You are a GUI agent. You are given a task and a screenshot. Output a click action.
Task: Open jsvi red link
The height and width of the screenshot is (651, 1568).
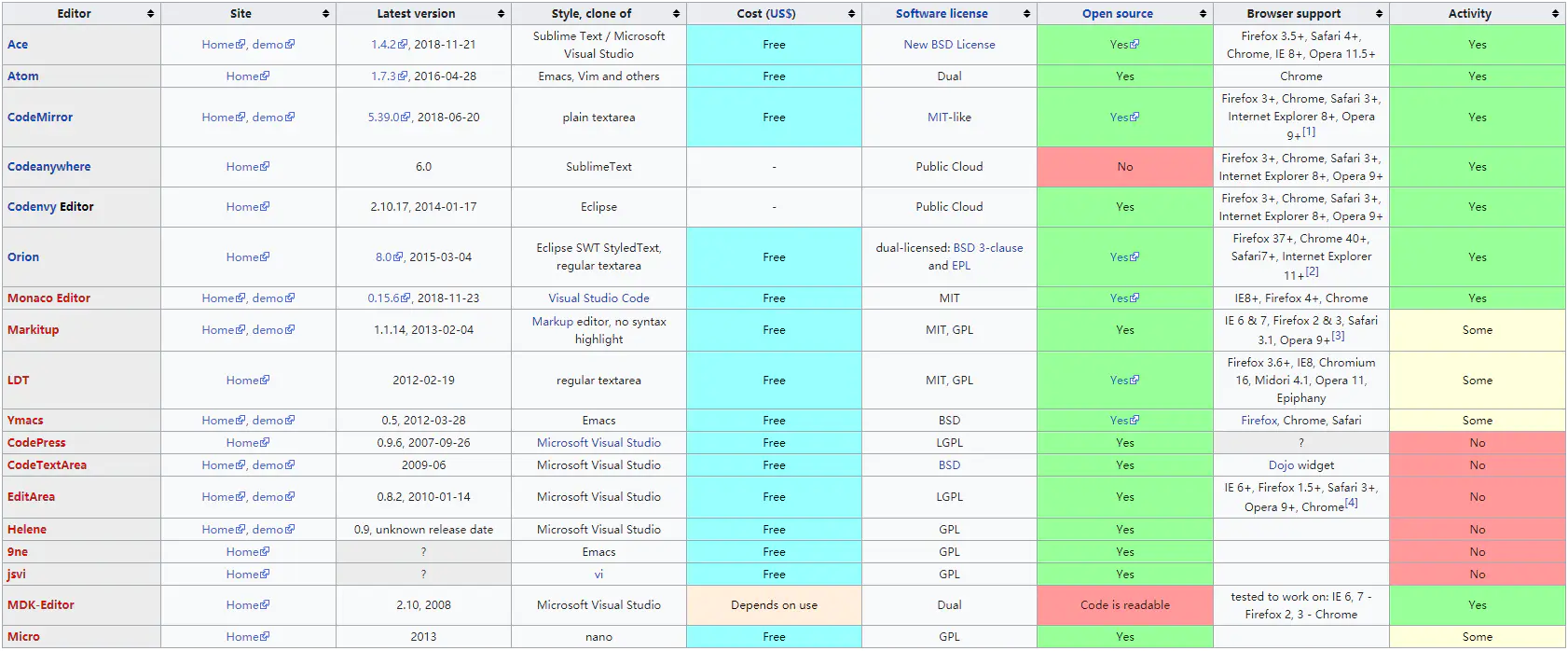pos(17,575)
